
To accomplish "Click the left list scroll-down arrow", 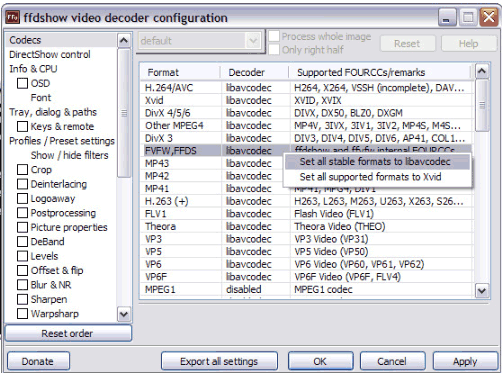I will [x=124, y=314].
